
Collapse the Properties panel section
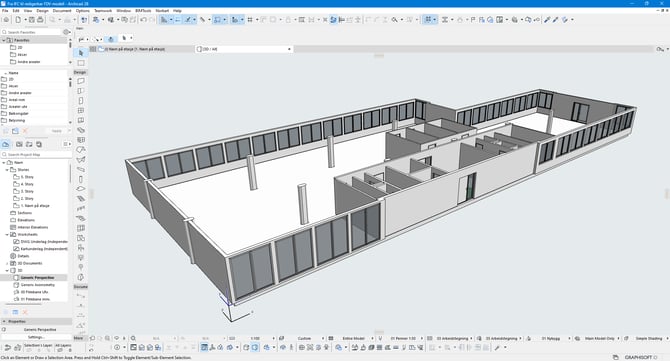point(4,321)
